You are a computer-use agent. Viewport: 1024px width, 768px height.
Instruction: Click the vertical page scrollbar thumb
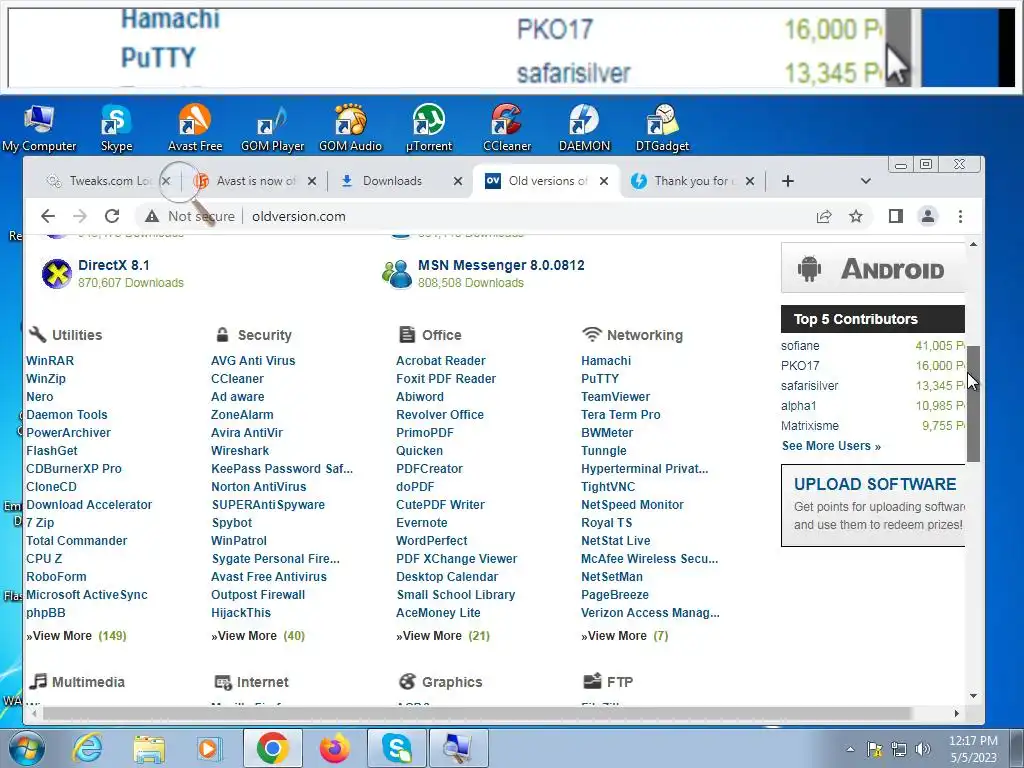[x=973, y=404]
